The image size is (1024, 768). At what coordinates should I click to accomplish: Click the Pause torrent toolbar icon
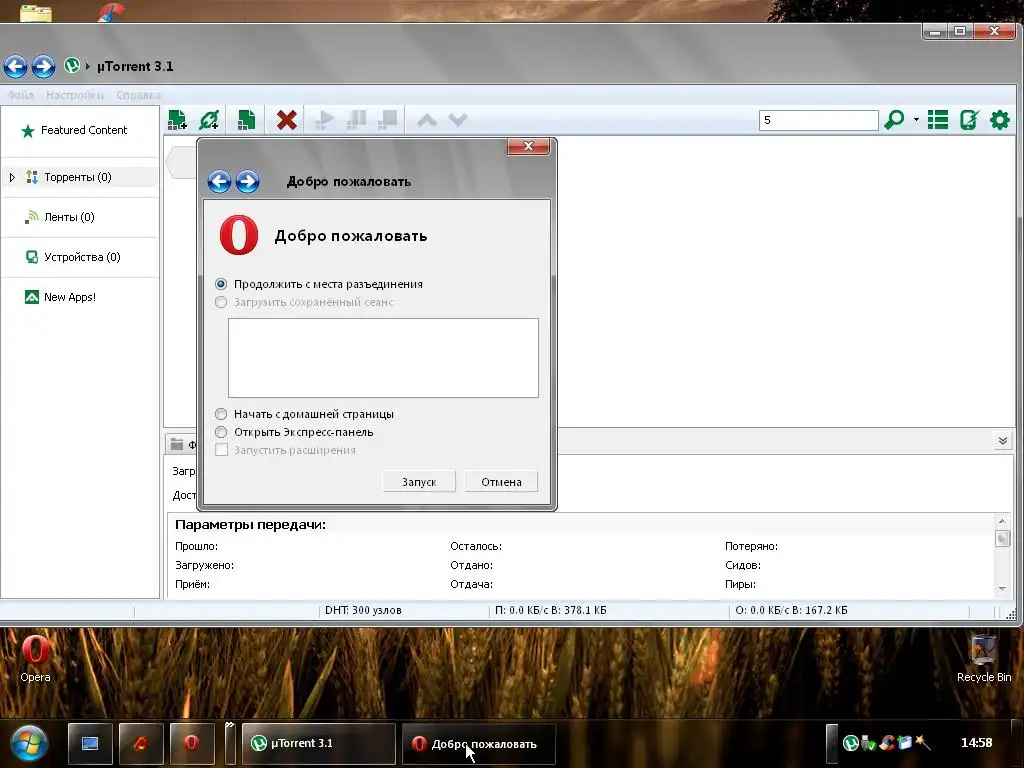coord(356,120)
